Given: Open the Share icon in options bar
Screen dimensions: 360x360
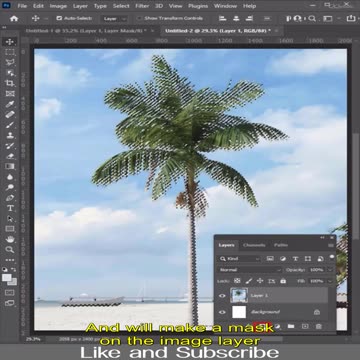Looking at the screenshot, I should pos(351,18).
